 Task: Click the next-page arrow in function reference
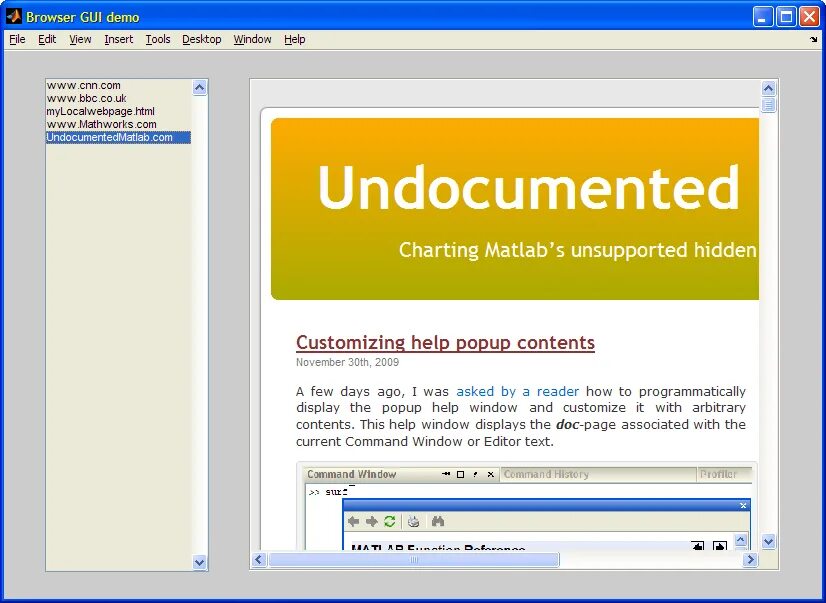coord(720,546)
